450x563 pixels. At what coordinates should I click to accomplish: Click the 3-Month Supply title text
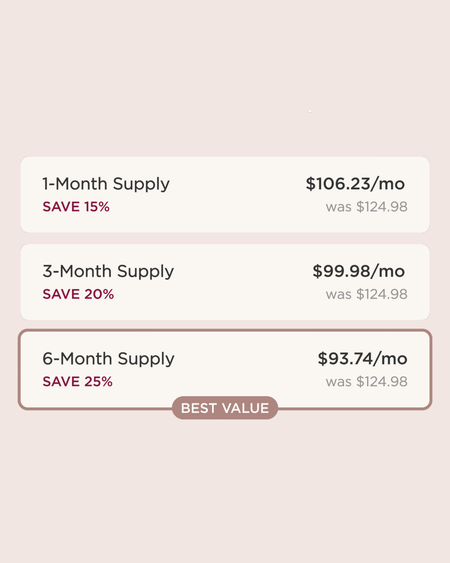click(108, 272)
